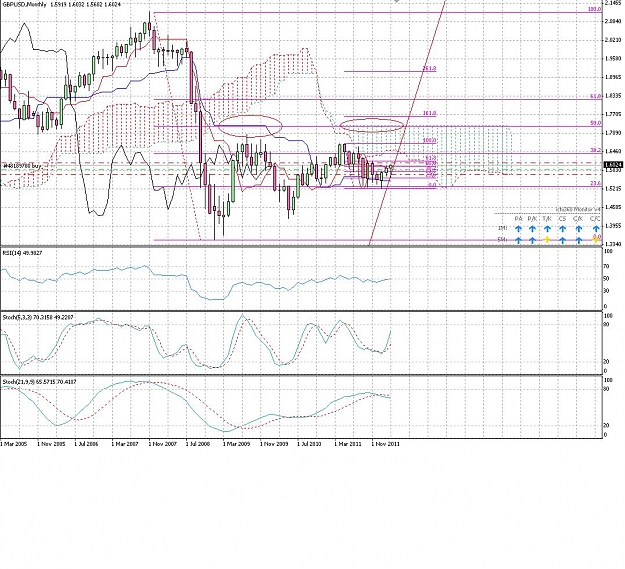The image size is (625, 569).
Task: Click the blue arrow under T/K in the upper monitor row
Action: click(x=547, y=229)
